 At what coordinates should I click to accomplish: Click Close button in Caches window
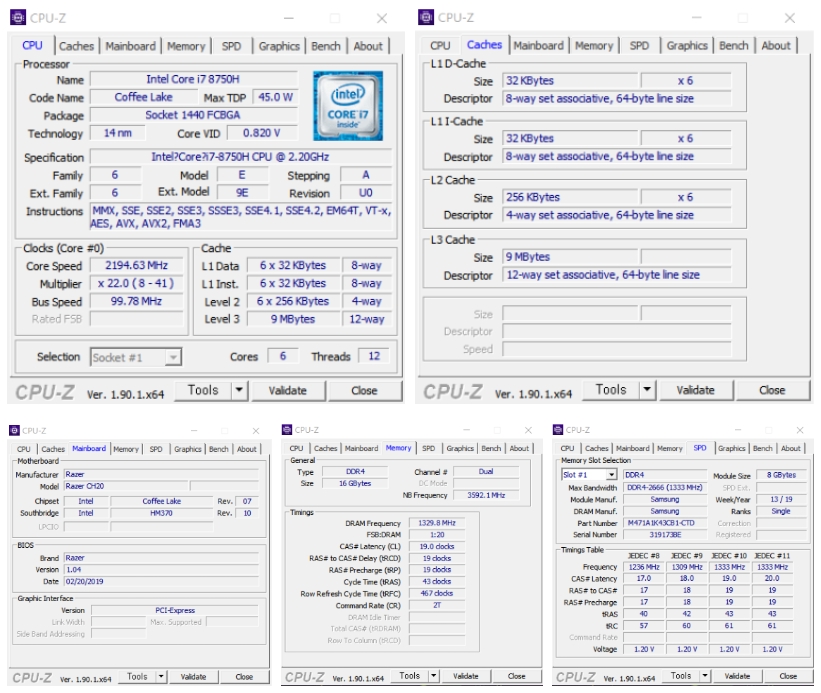click(772, 390)
